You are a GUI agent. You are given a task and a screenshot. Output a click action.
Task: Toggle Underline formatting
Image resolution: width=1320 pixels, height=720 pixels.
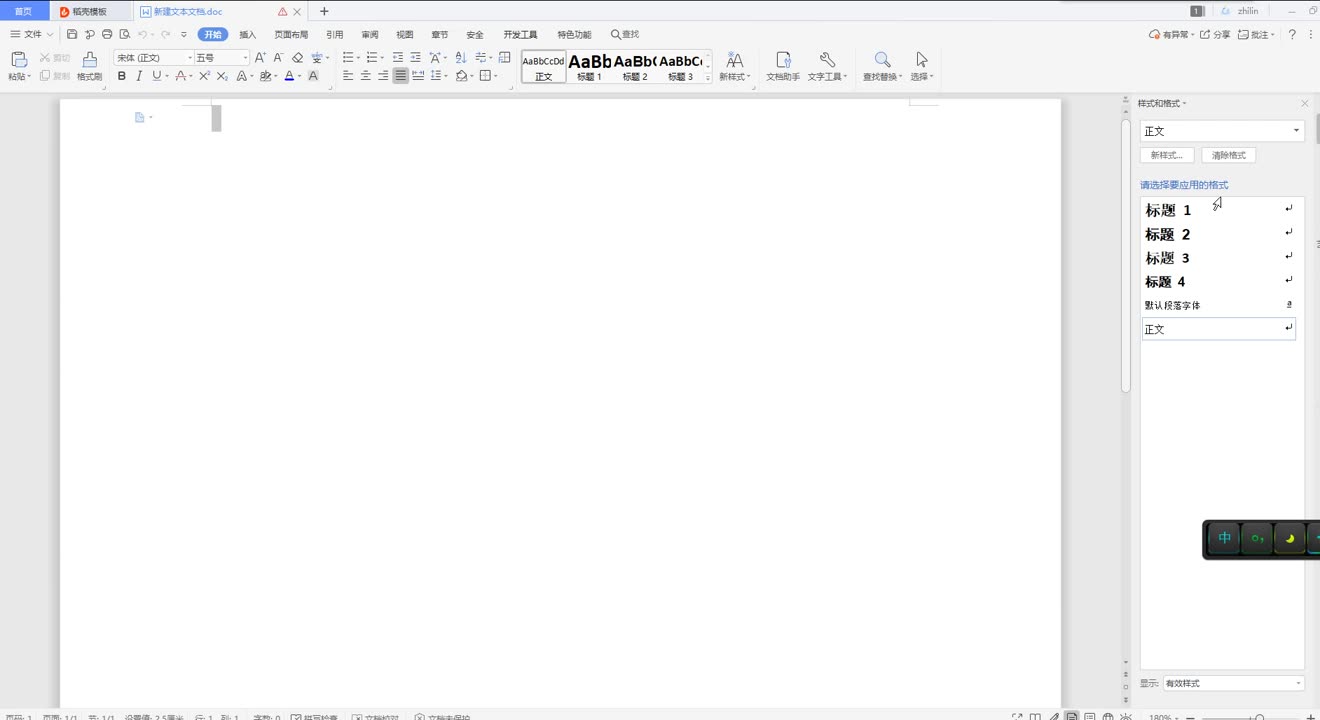tap(157, 76)
